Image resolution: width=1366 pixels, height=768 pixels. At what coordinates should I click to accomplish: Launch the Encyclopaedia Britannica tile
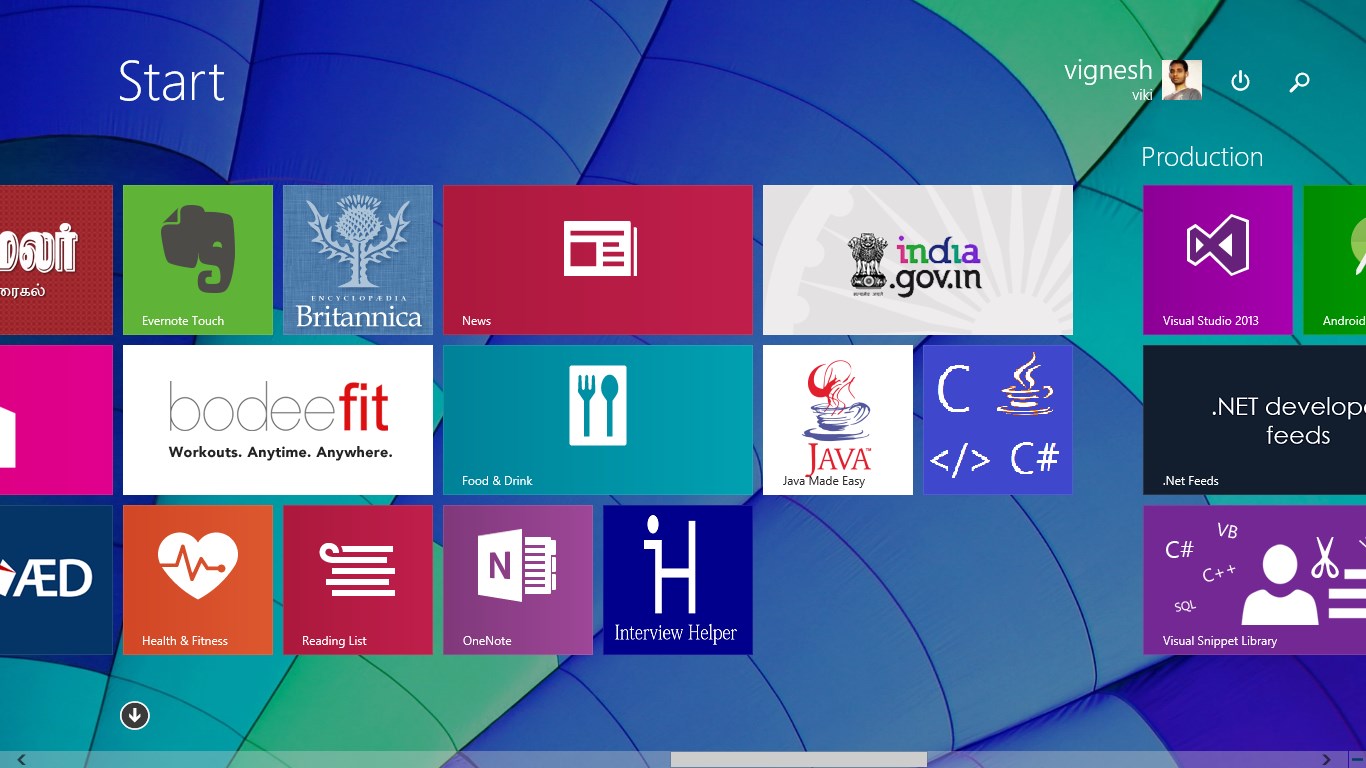[x=358, y=260]
